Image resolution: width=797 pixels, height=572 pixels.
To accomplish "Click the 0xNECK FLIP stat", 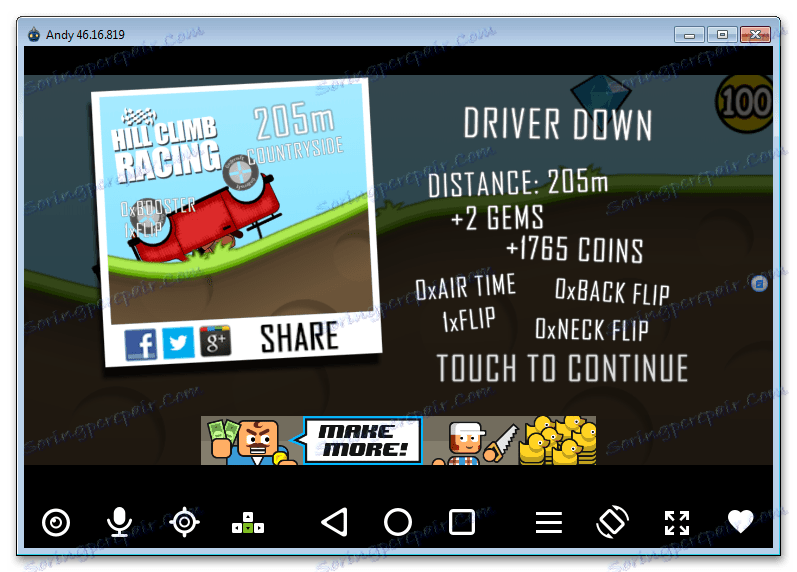I will (x=592, y=329).
